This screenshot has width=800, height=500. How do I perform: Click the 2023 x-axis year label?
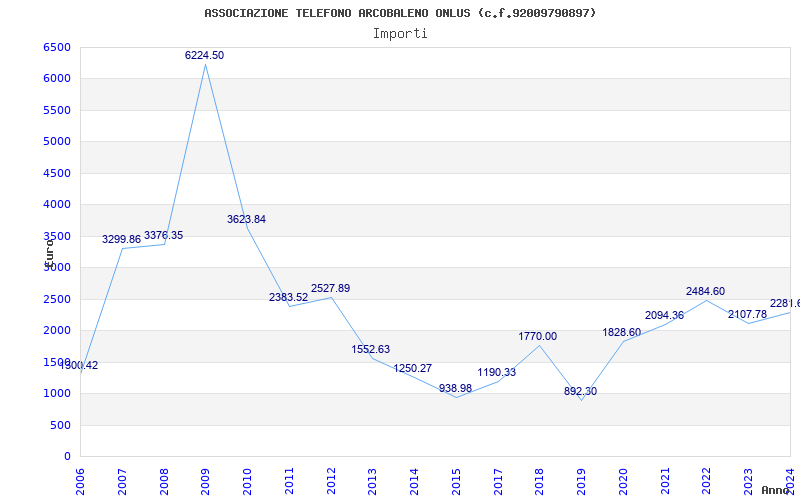click(x=748, y=482)
